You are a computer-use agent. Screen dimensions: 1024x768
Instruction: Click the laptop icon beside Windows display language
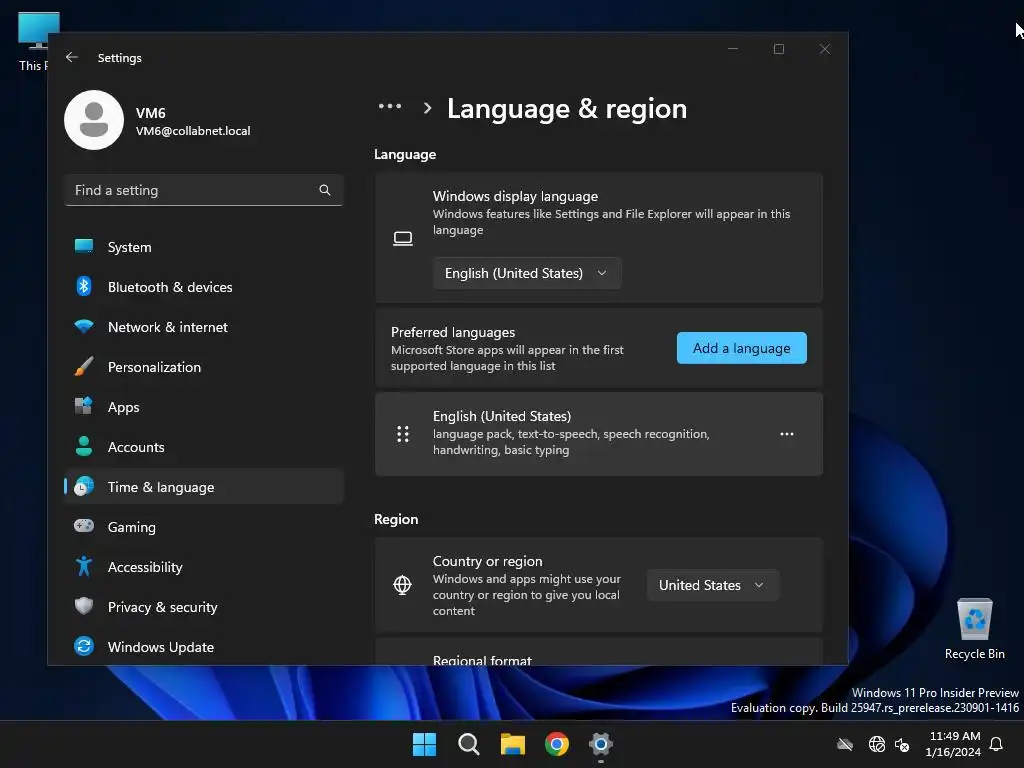point(403,238)
